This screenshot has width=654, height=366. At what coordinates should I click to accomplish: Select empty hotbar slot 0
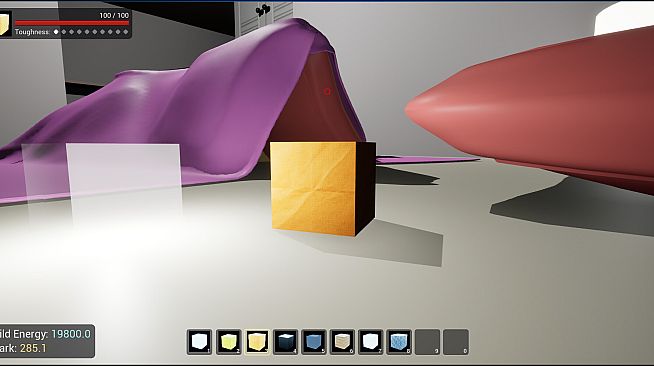coord(456,342)
